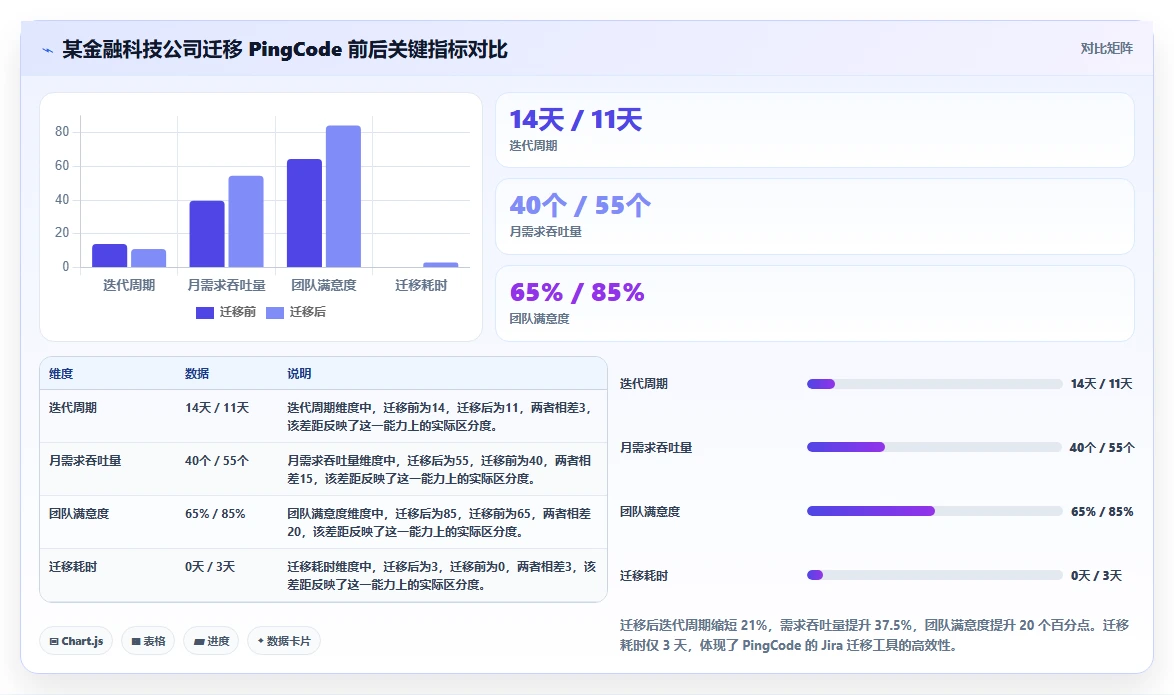Click the 80 y-axis tick label
The width and height of the screenshot is (1174, 695).
(x=61, y=132)
